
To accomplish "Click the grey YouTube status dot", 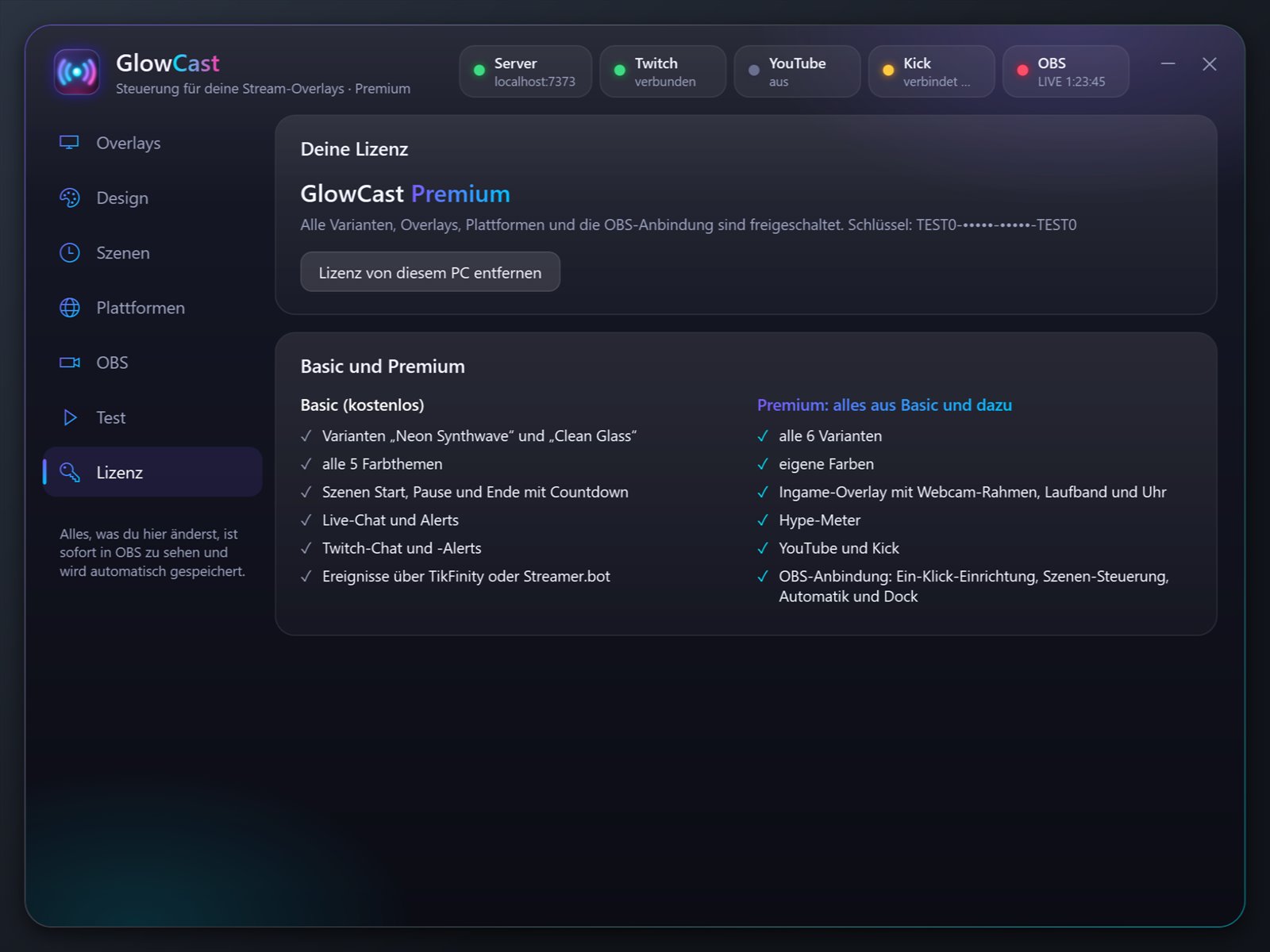I will point(754,71).
